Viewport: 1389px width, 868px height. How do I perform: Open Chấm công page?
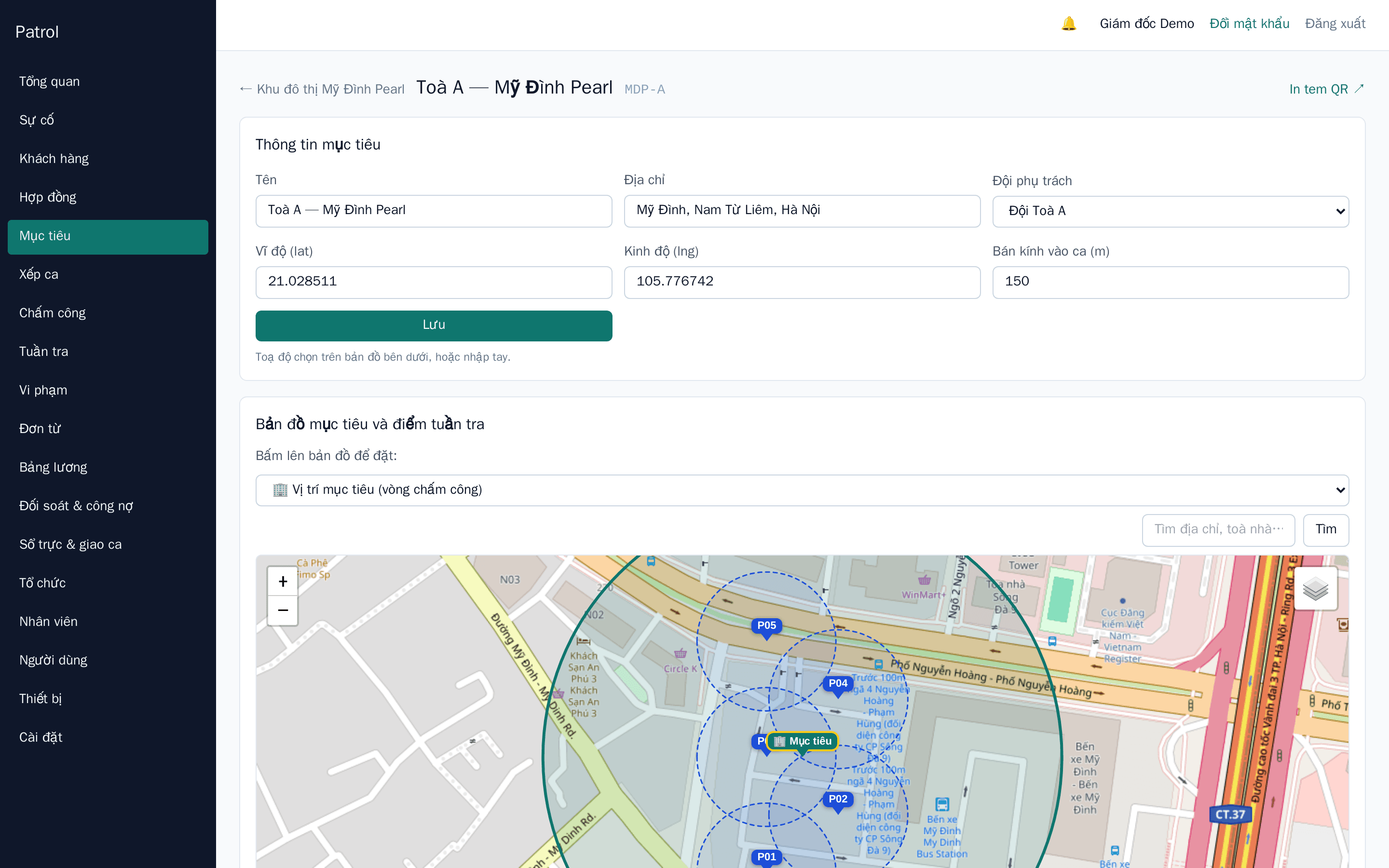tap(108, 313)
